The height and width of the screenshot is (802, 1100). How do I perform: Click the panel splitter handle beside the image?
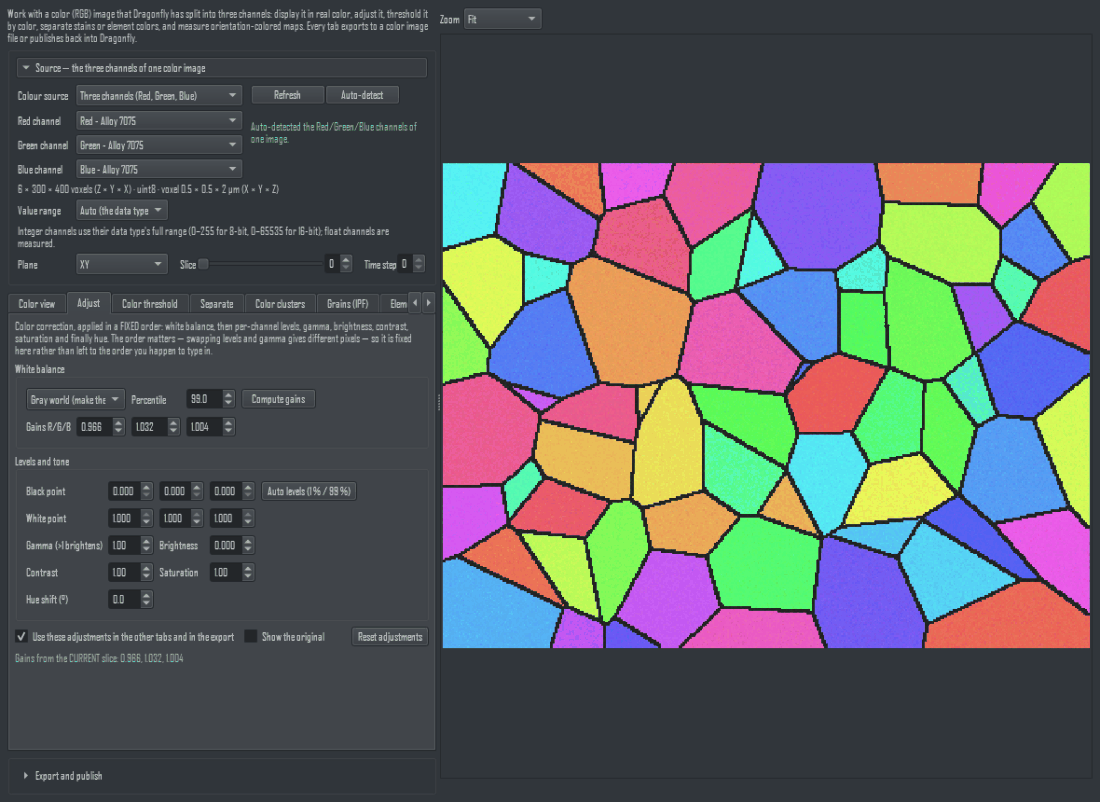pyautogui.click(x=438, y=402)
